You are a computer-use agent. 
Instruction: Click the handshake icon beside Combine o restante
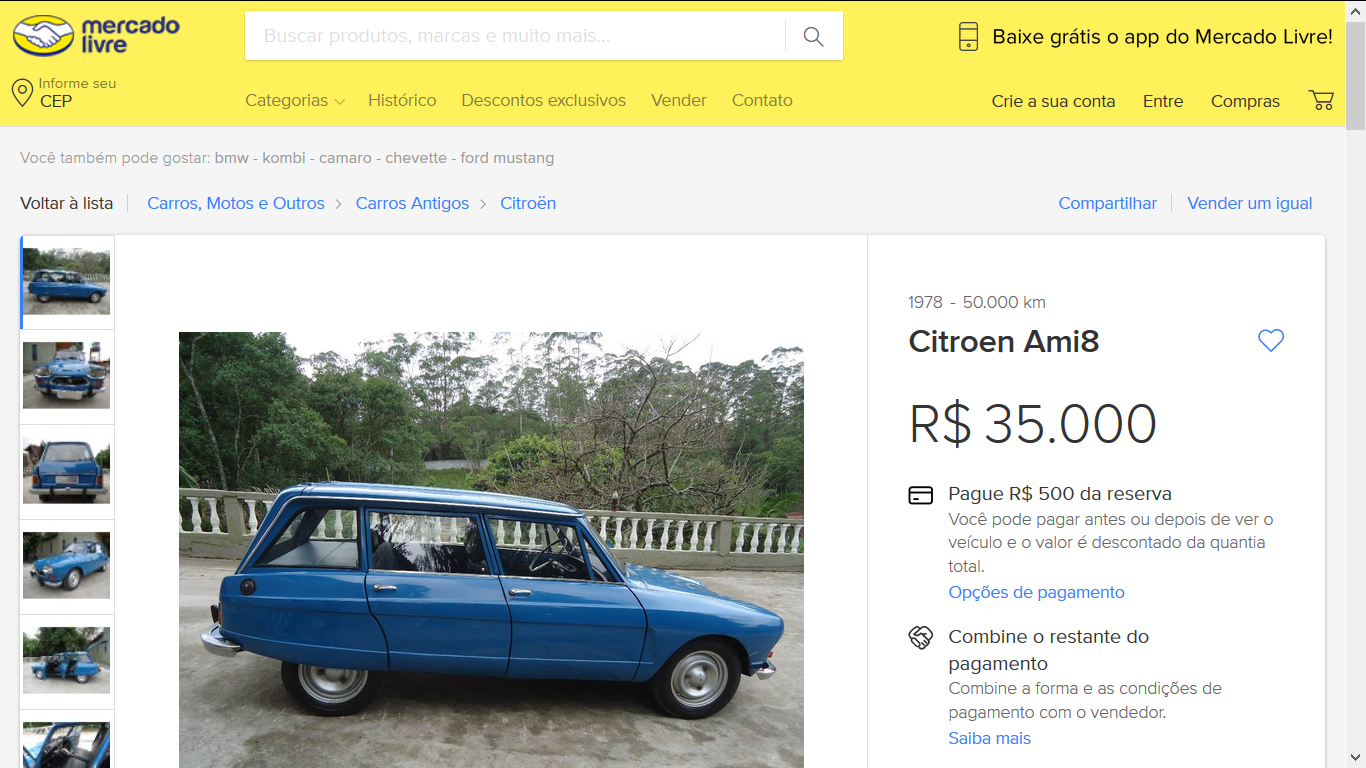(x=921, y=637)
